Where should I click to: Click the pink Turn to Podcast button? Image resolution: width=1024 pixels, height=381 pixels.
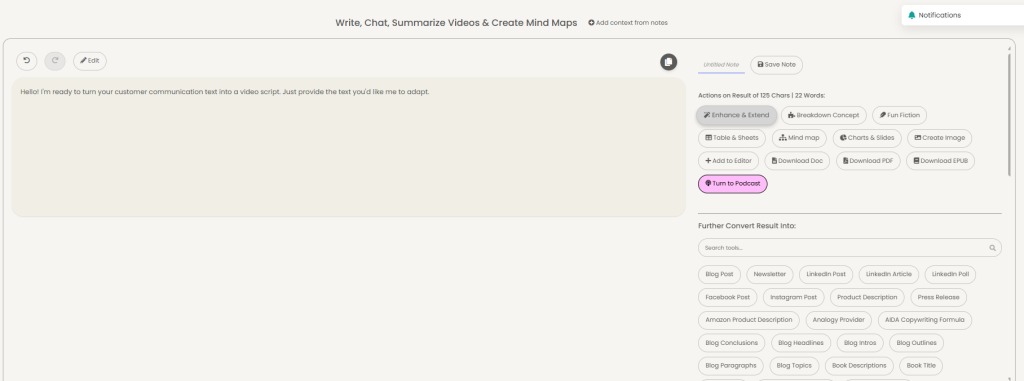[x=733, y=184]
